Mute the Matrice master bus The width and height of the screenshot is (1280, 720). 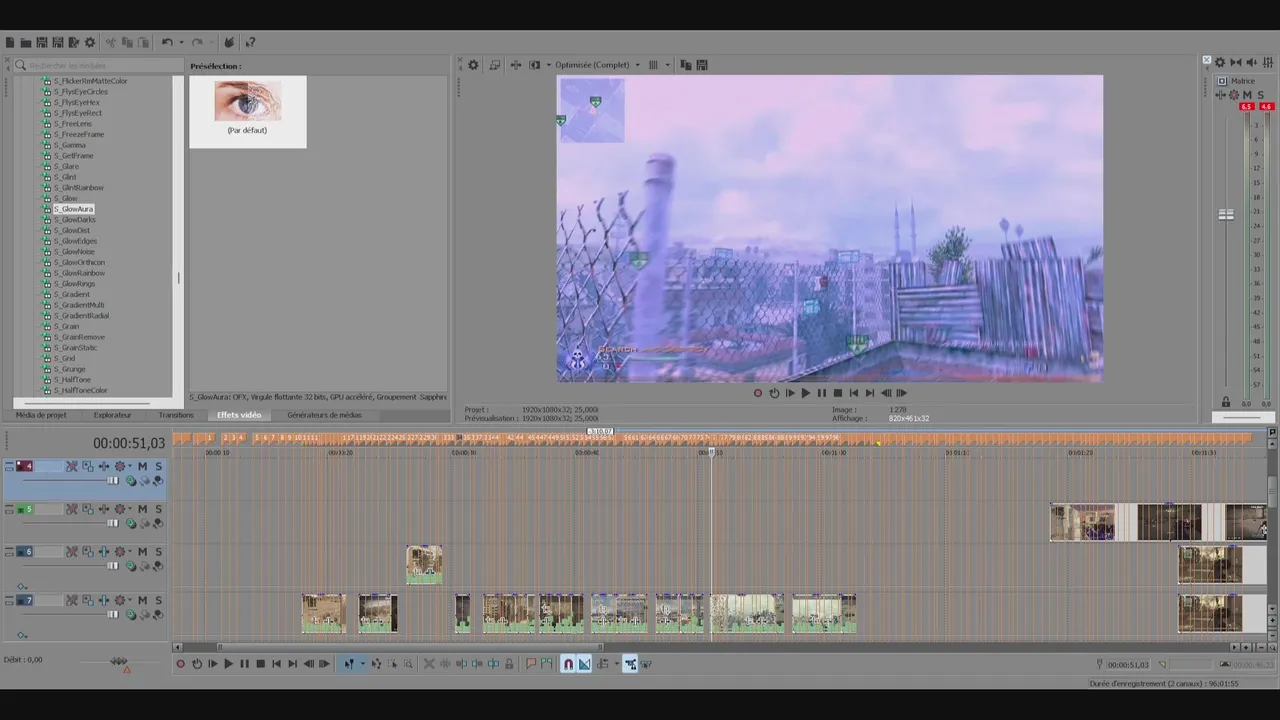(x=1247, y=95)
